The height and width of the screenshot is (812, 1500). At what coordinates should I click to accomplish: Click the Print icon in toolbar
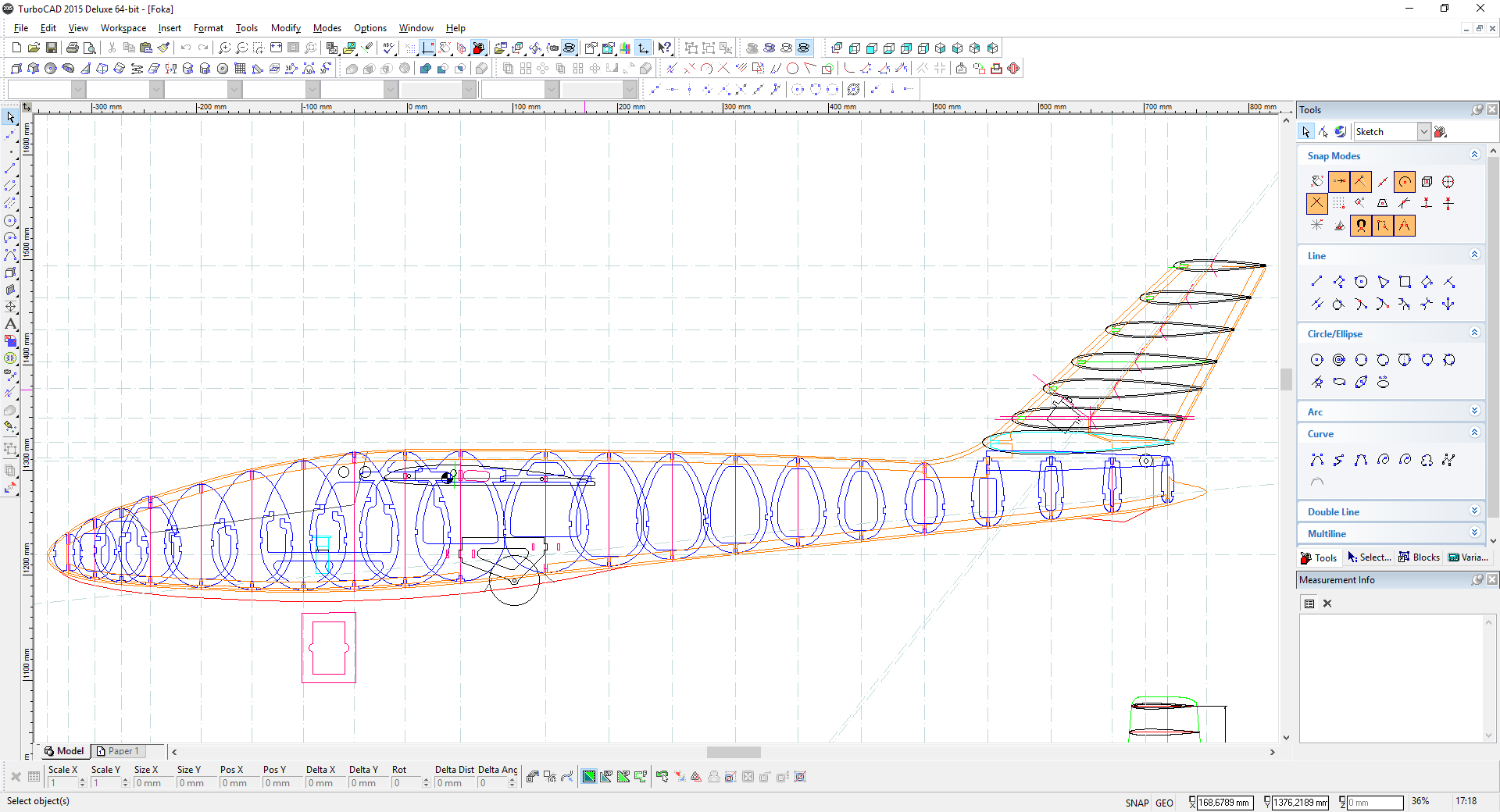click(x=73, y=48)
